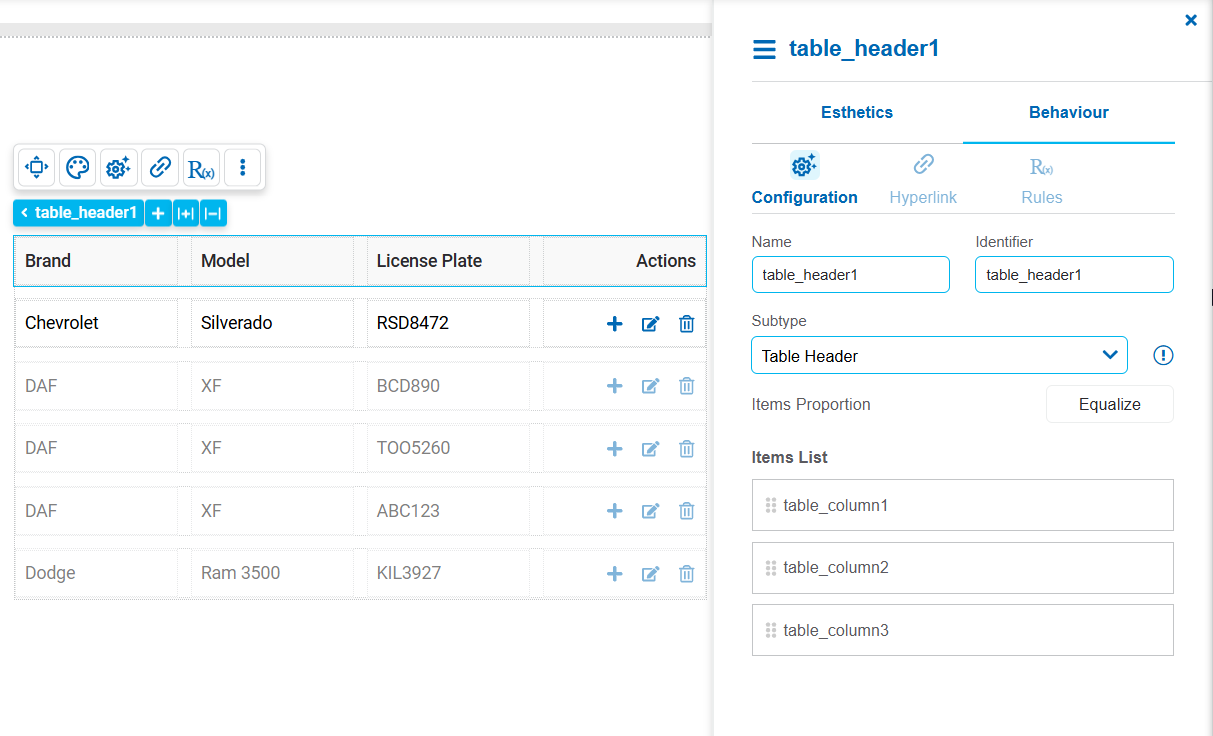Open the Subtype dropdown
This screenshot has width=1213, height=736.
[x=939, y=355]
